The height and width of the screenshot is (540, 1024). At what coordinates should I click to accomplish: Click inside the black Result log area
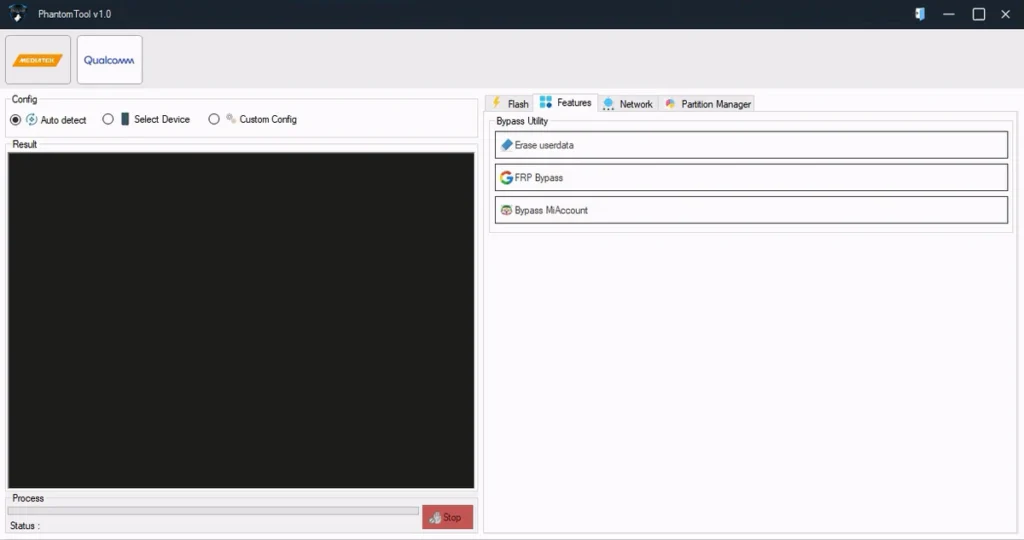pyautogui.click(x=241, y=320)
